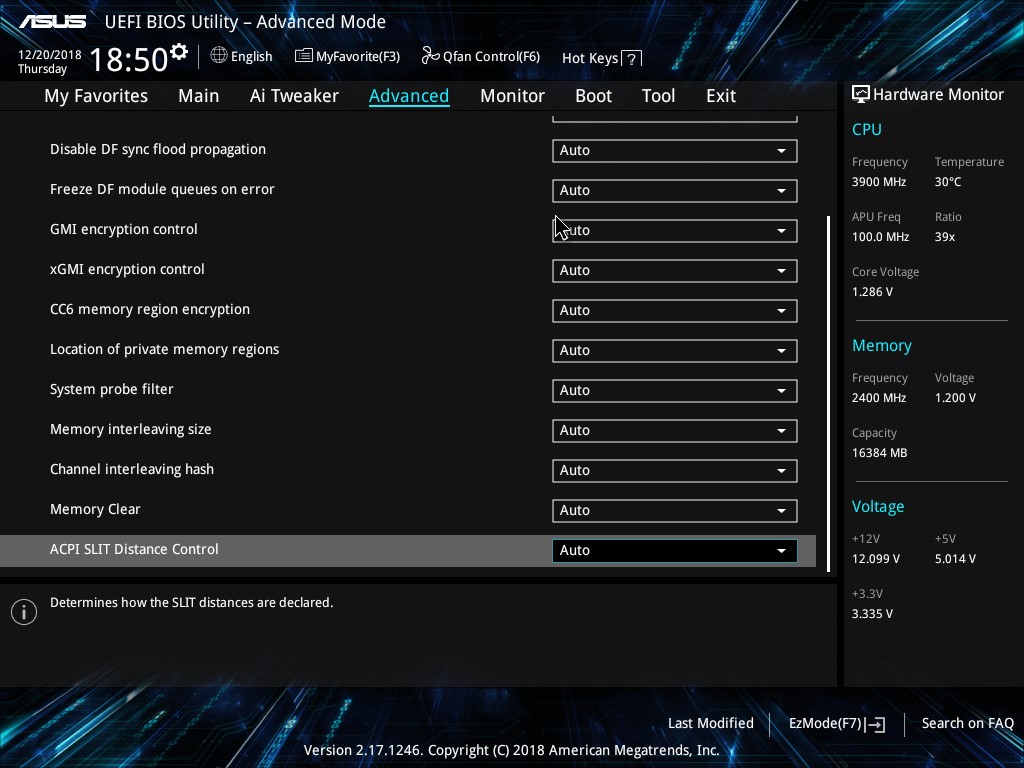Click the CPU section heading
1024x768 pixels.
pos(867,129)
